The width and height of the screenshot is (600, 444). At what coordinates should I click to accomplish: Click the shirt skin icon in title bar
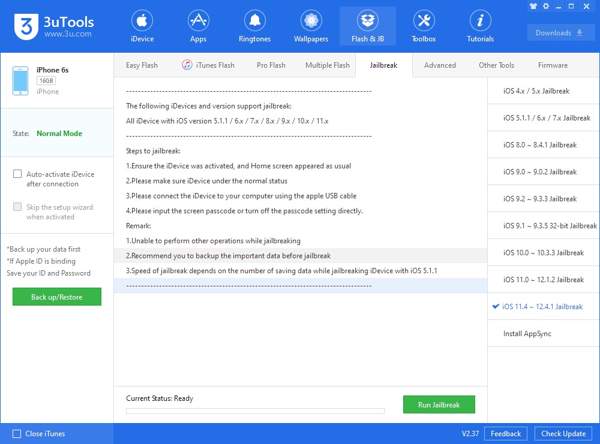533,6
